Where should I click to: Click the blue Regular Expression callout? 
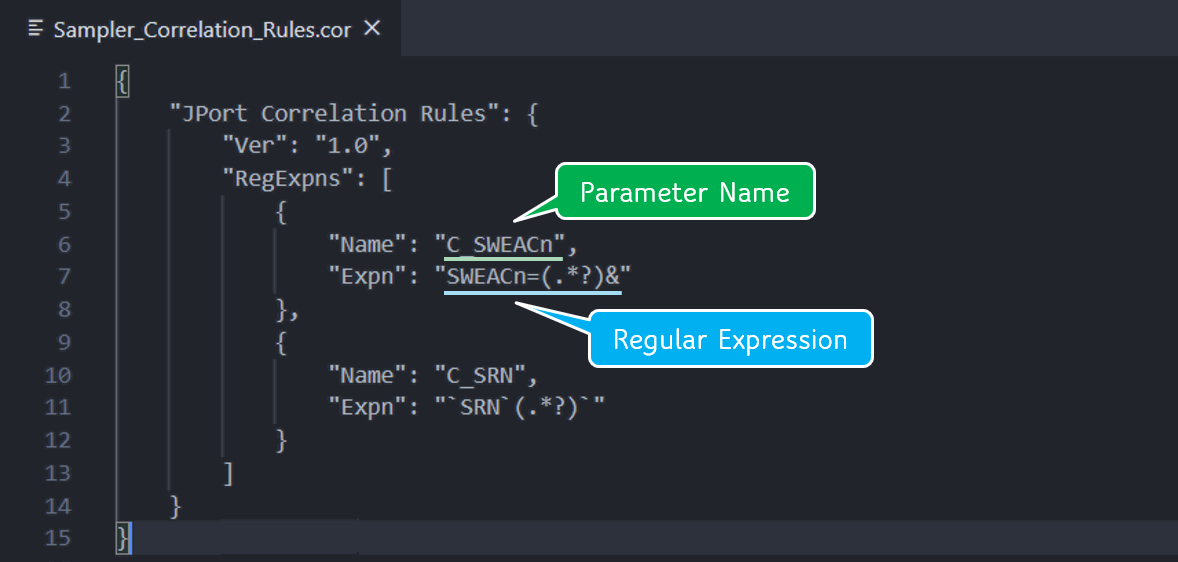729,340
